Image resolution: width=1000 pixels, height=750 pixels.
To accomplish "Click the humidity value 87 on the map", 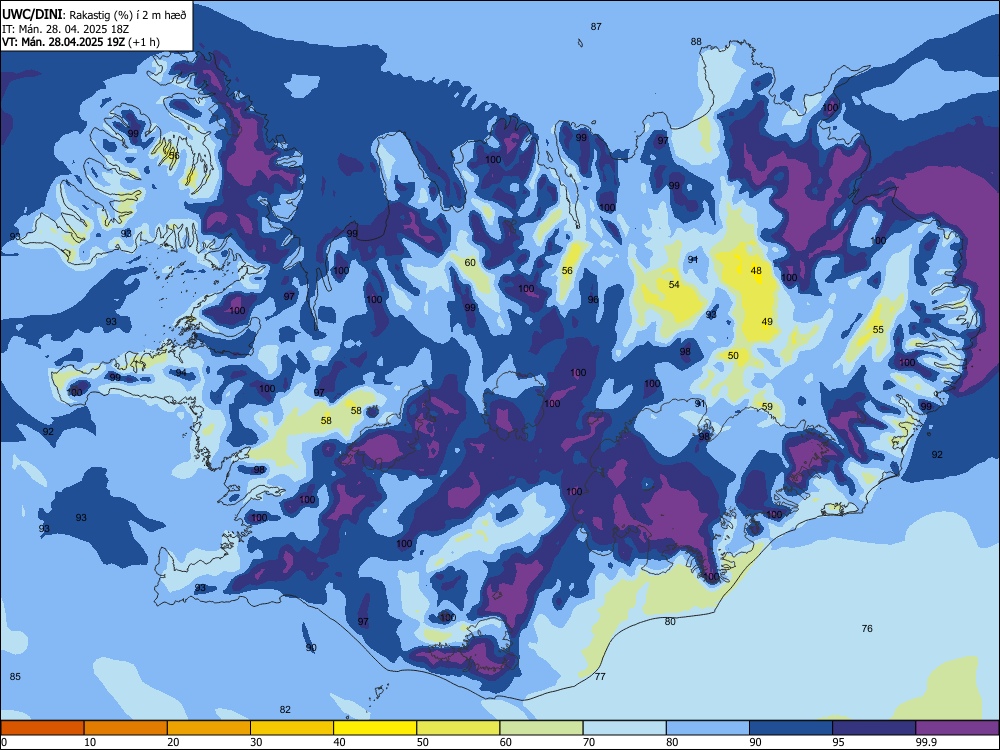I will [596, 27].
